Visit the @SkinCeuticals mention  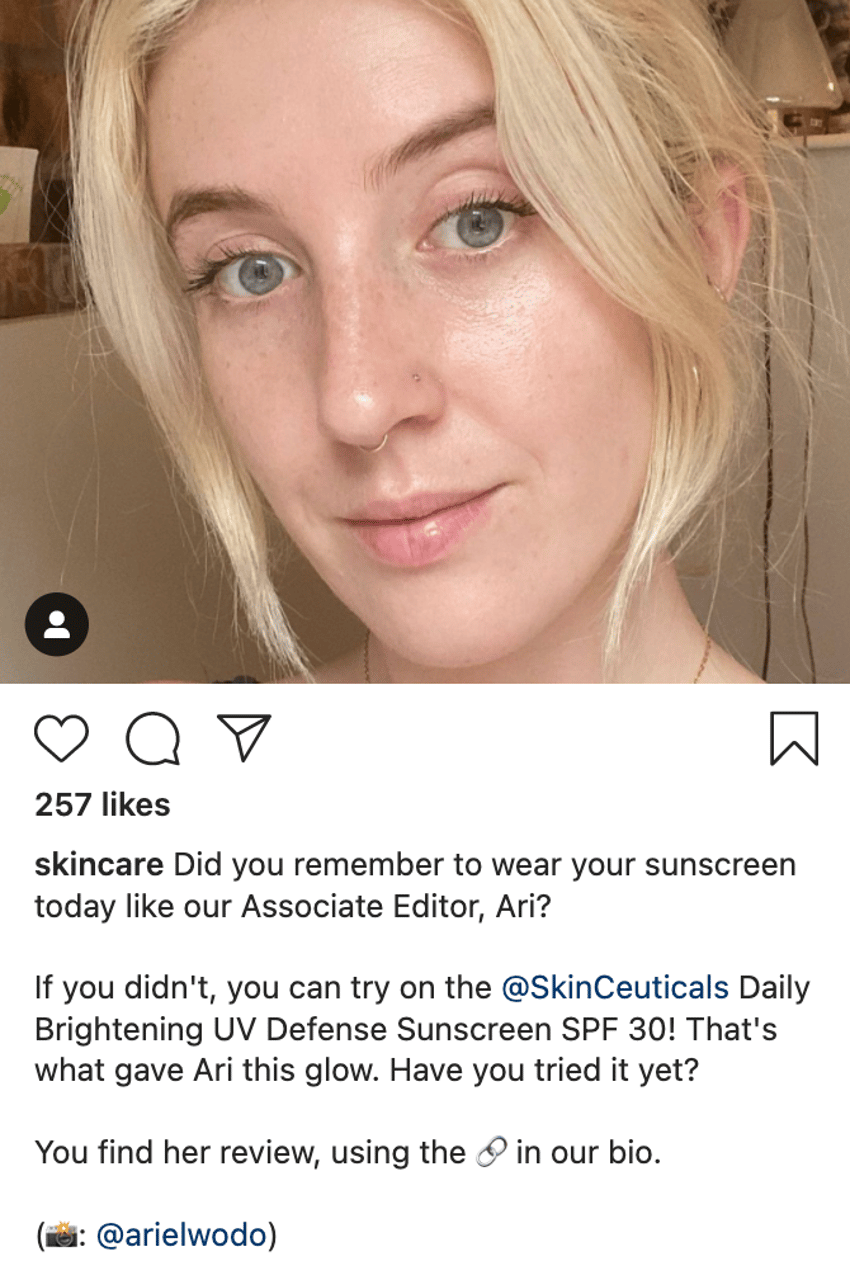point(615,988)
